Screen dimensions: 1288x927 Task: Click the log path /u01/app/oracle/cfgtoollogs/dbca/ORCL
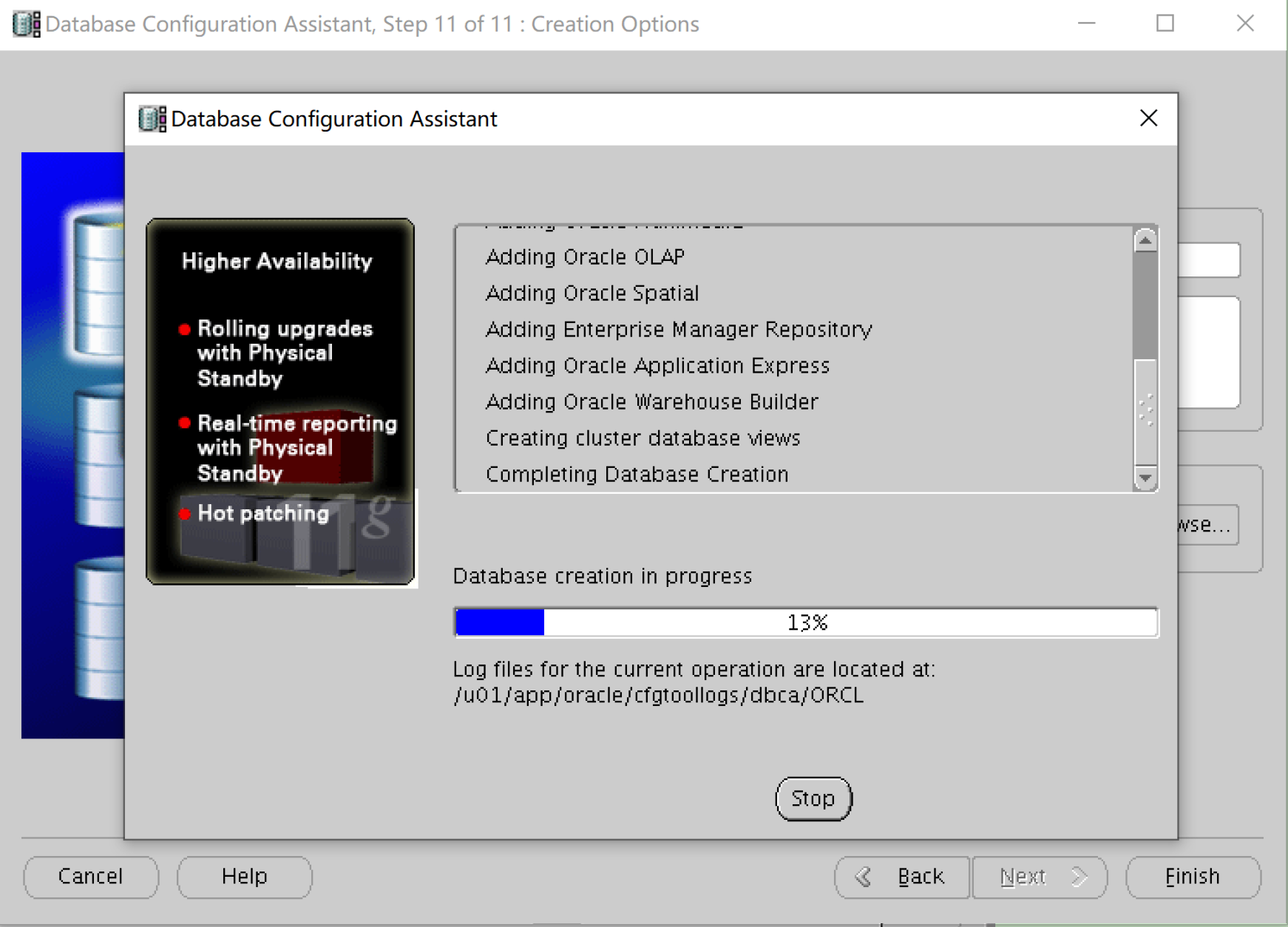click(658, 696)
